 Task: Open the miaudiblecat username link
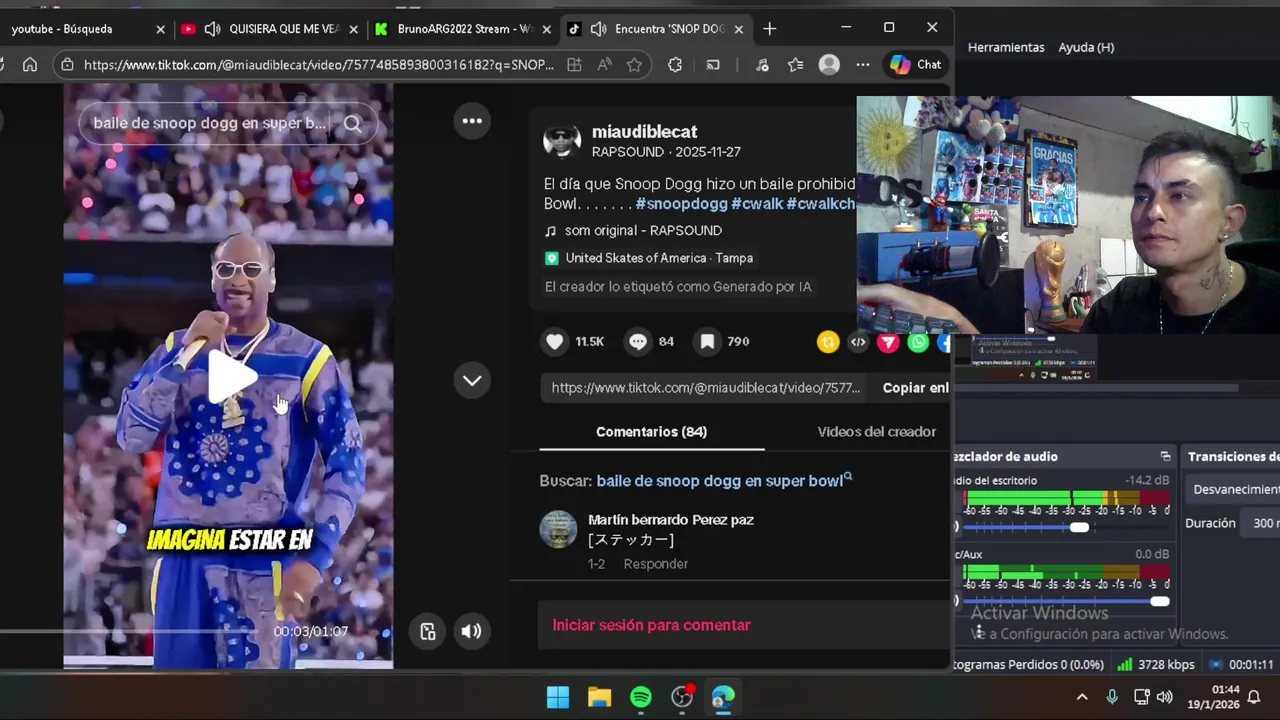click(644, 132)
